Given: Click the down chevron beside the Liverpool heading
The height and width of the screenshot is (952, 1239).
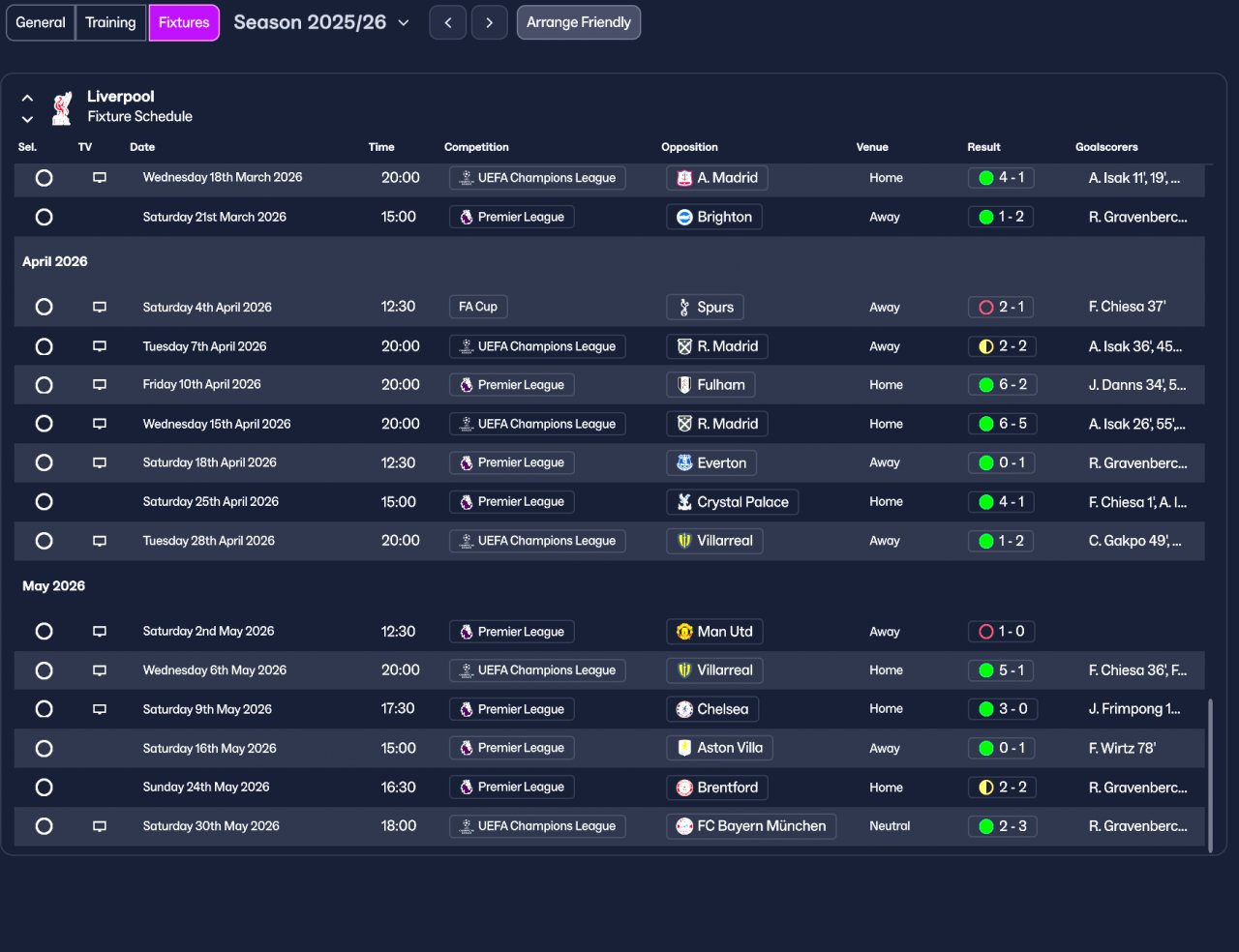Looking at the screenshot, I should tap(27, 119).
